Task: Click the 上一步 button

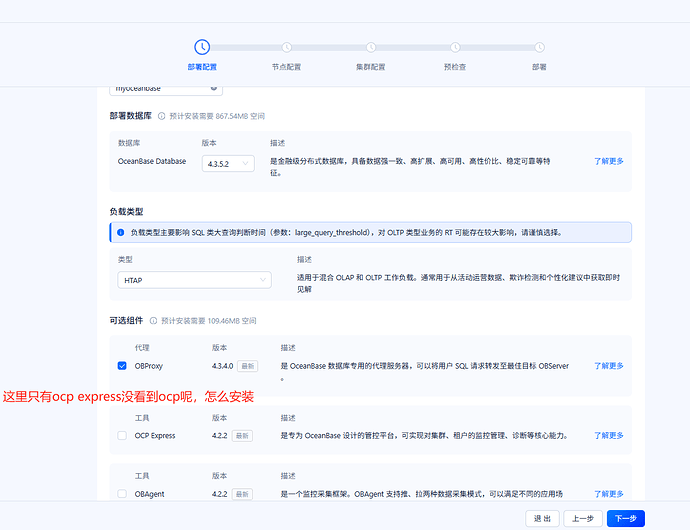Action: pyautogui.click(x=583, y=519)
